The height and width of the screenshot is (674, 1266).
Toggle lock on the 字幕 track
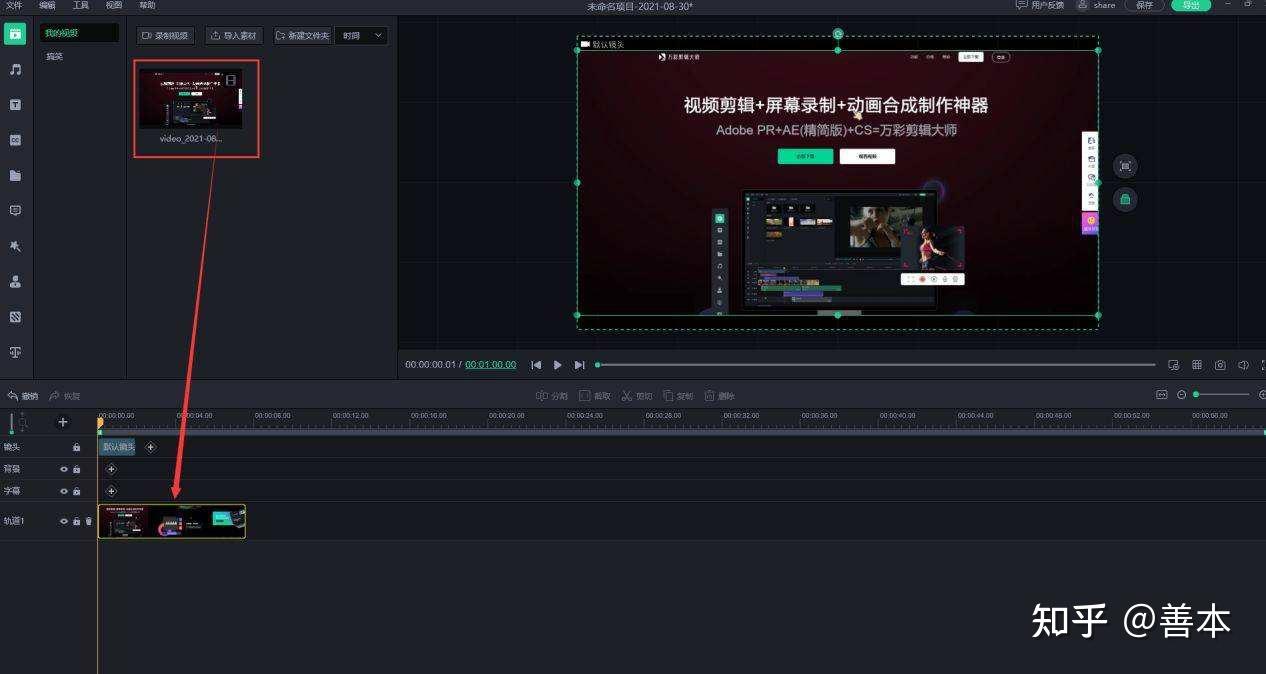click(76, 491)
